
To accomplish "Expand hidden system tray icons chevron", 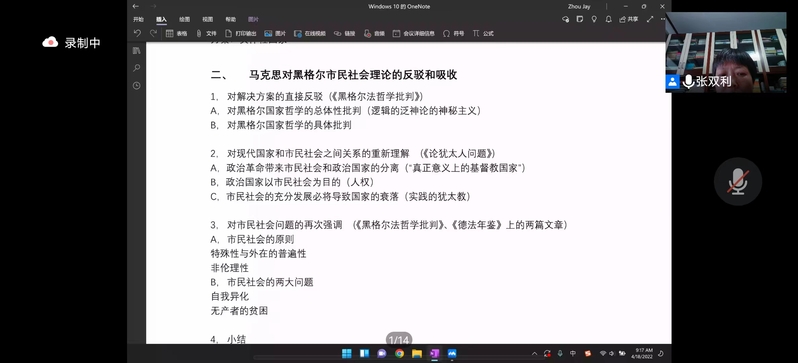I will pos(534,353).
